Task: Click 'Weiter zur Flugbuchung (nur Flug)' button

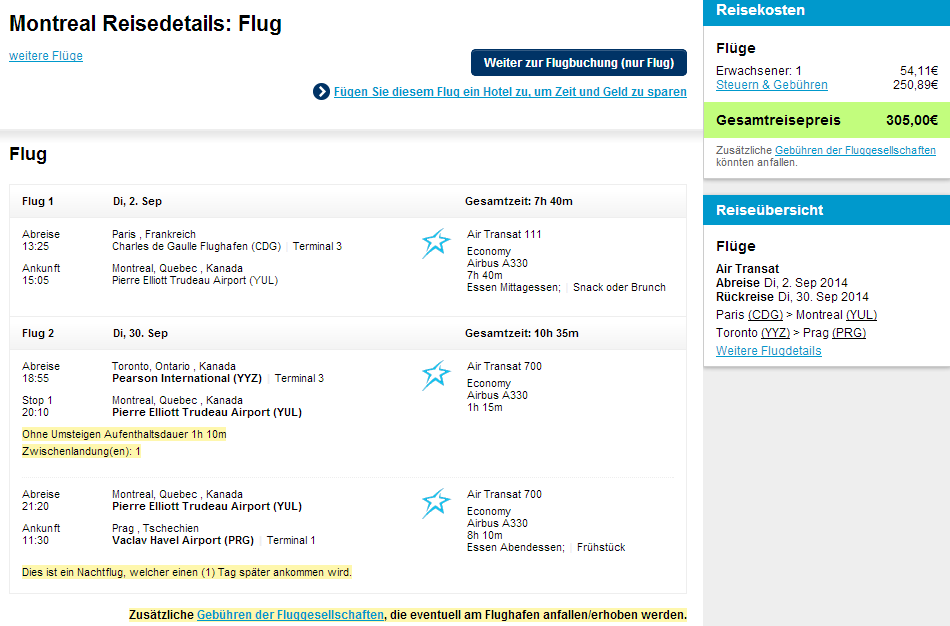Action: [x=579, y=62]
